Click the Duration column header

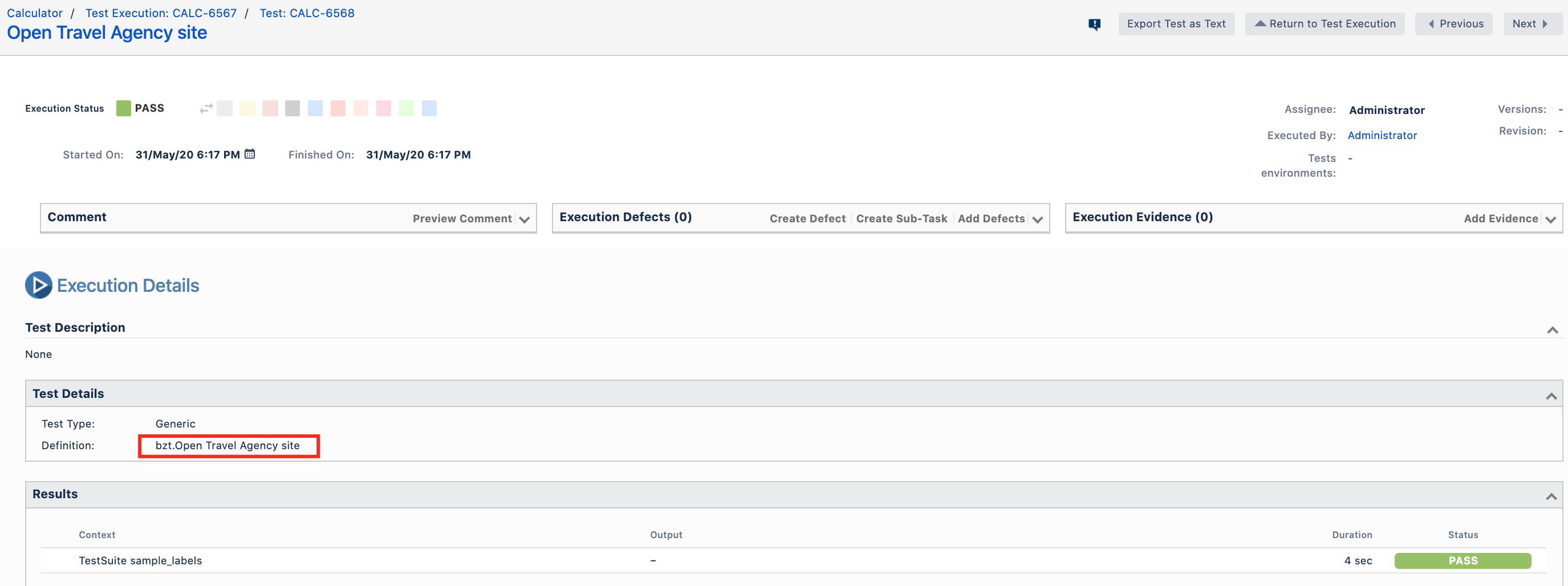[x=1352, y=535]
